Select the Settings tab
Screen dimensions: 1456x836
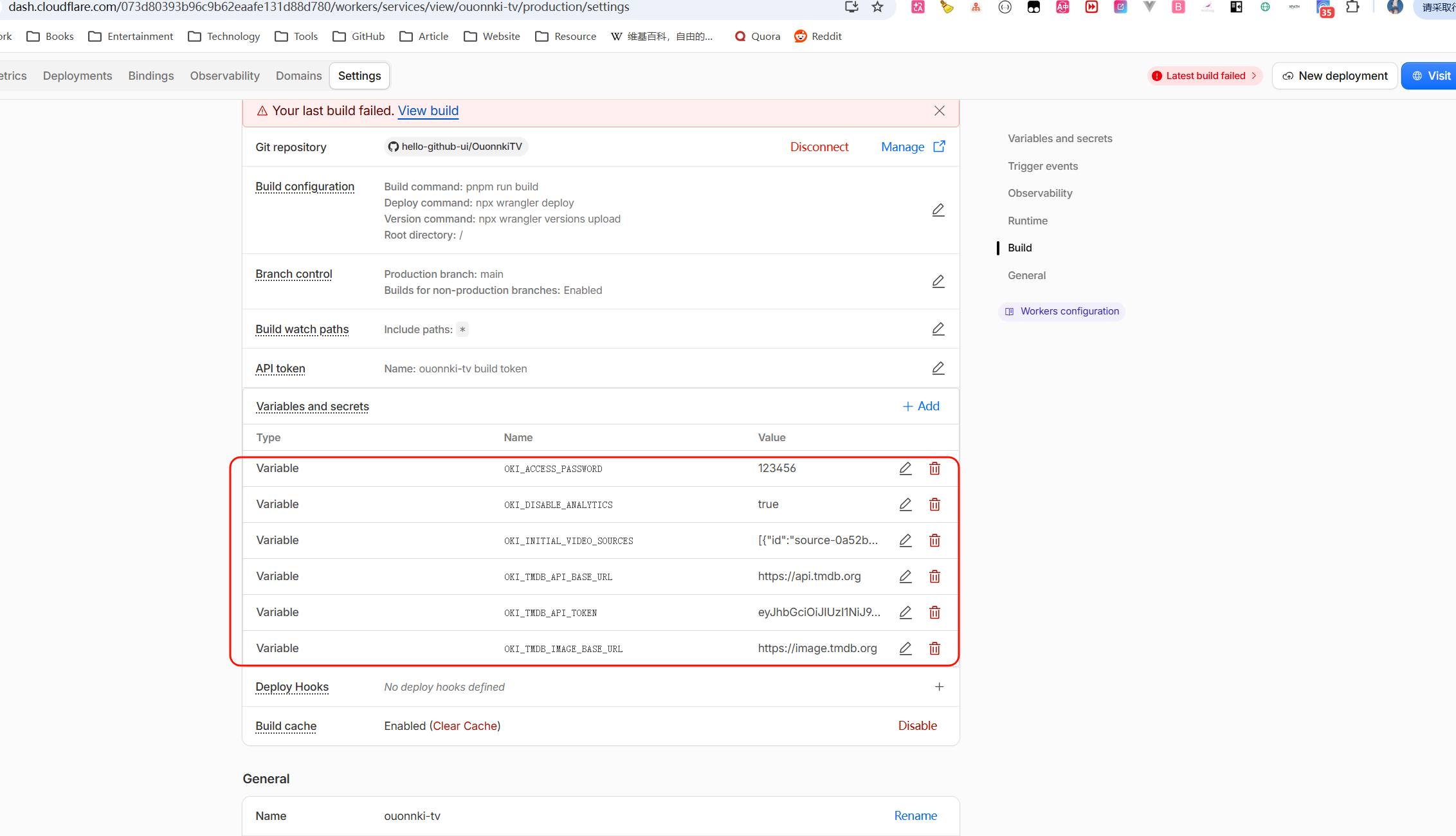[359, 76]
